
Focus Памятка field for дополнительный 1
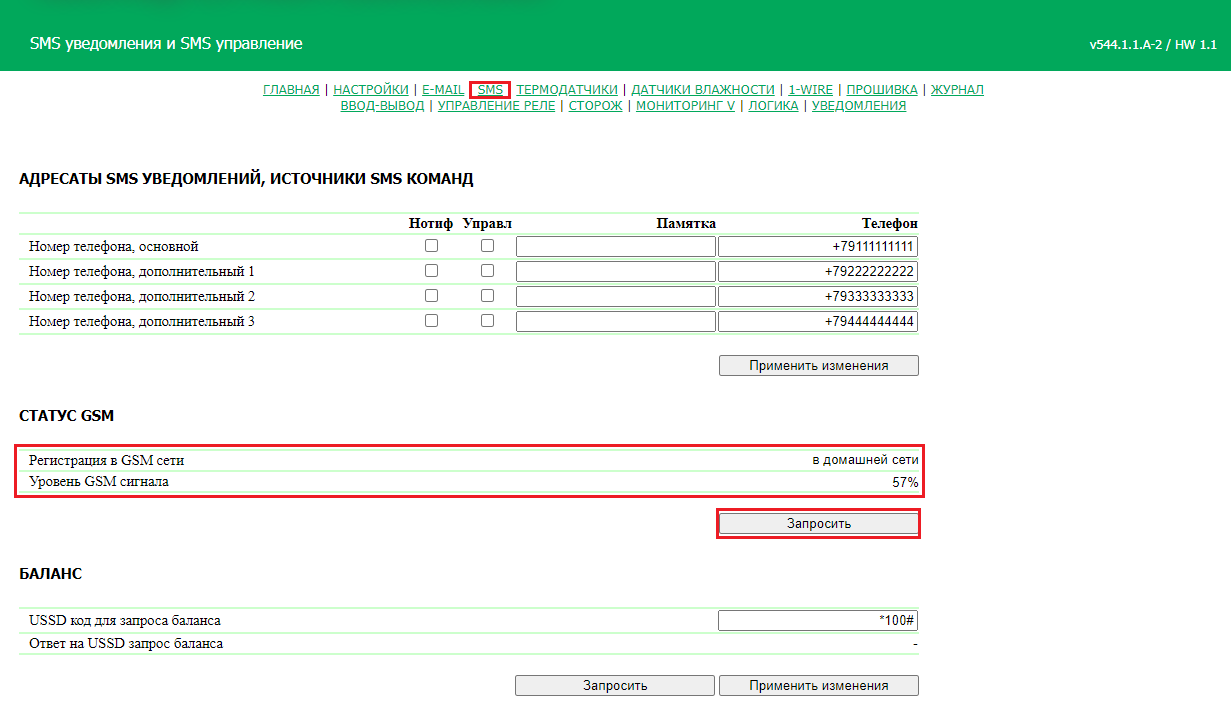615,272
